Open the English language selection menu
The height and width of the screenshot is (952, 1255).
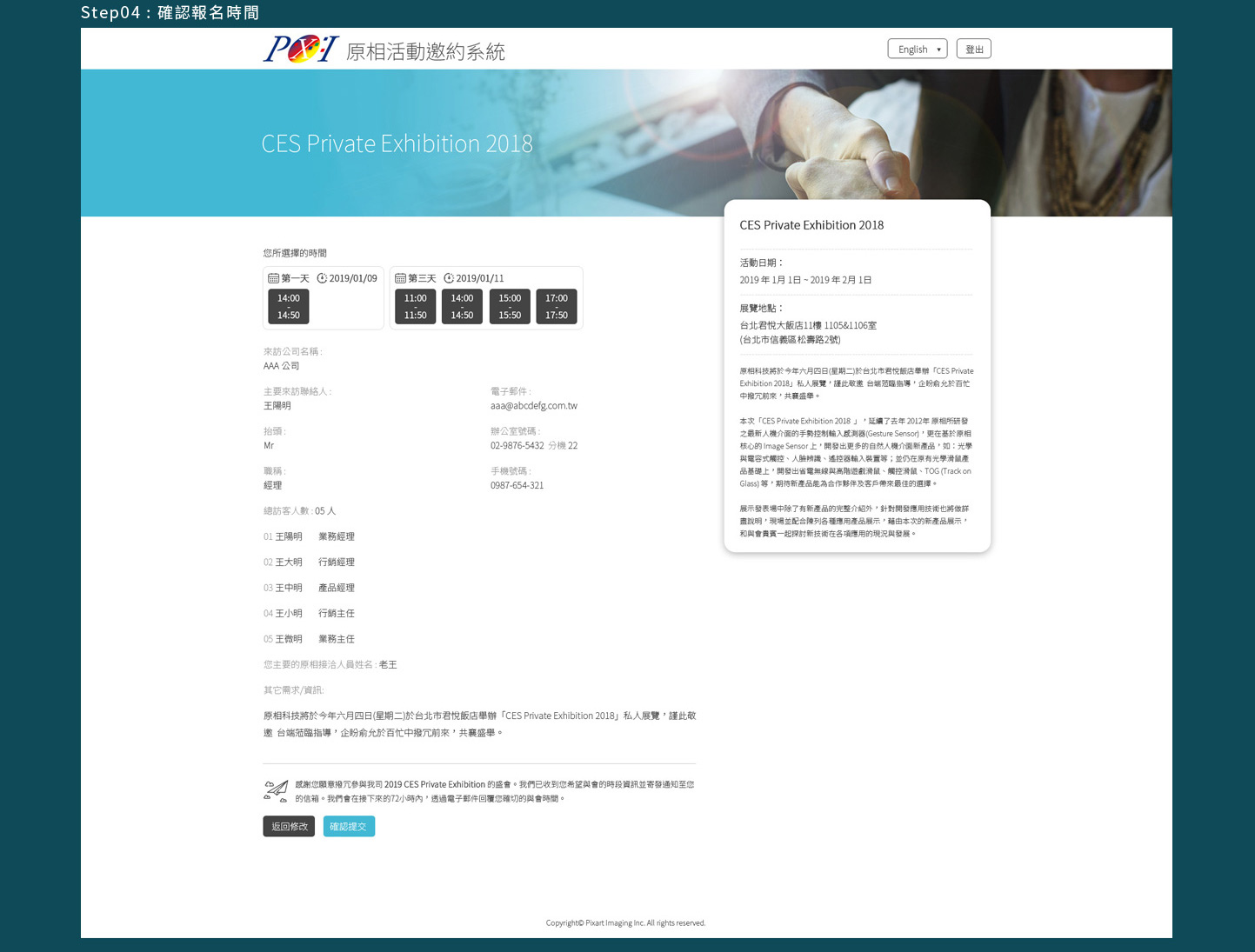pyautogui.click(x=917, y=49)
